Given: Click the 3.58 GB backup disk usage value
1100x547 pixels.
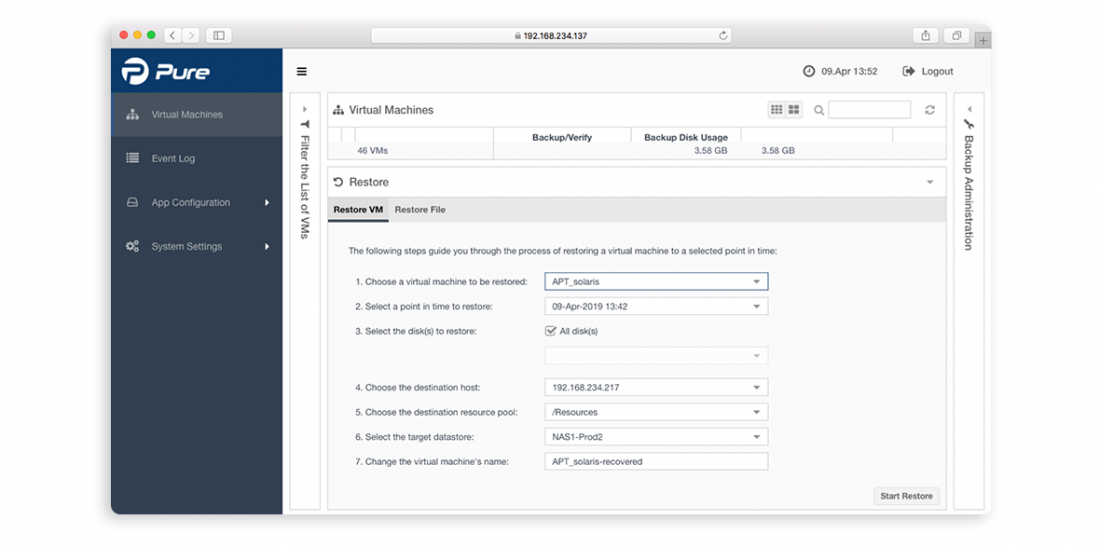Looking at the screenshot, I should click(x=711, y=151).
